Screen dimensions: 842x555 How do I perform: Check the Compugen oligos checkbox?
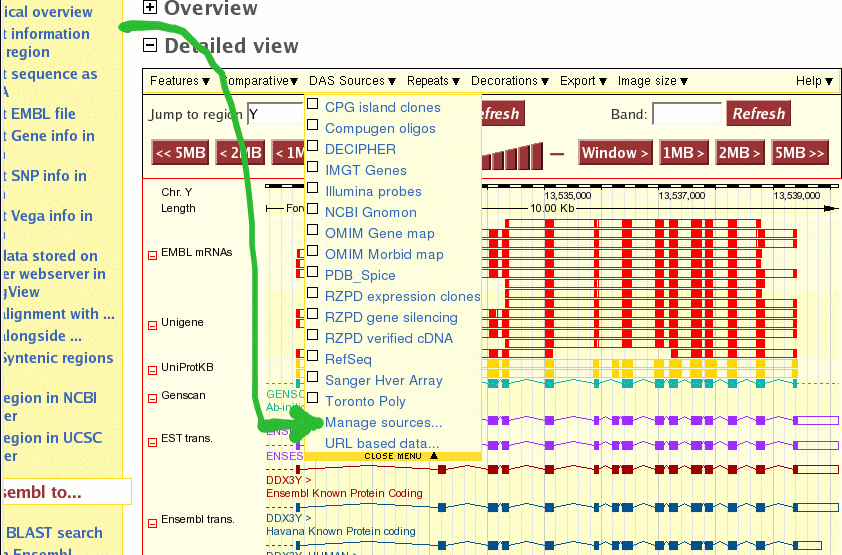pos(313,125)
